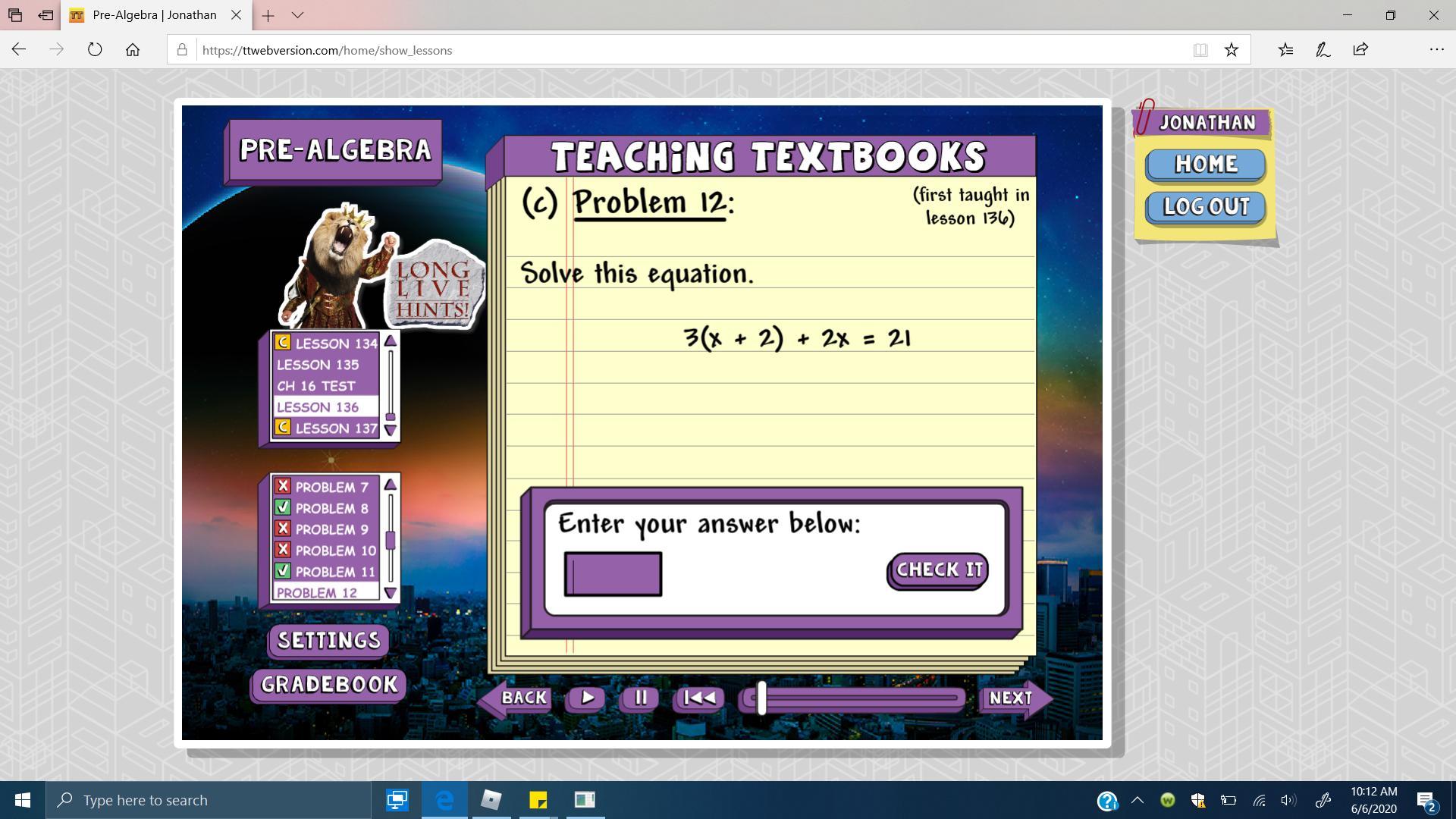Click the playback progress slider handle
Viewport: 1456px width, 819px height.
tap(761, 698)
